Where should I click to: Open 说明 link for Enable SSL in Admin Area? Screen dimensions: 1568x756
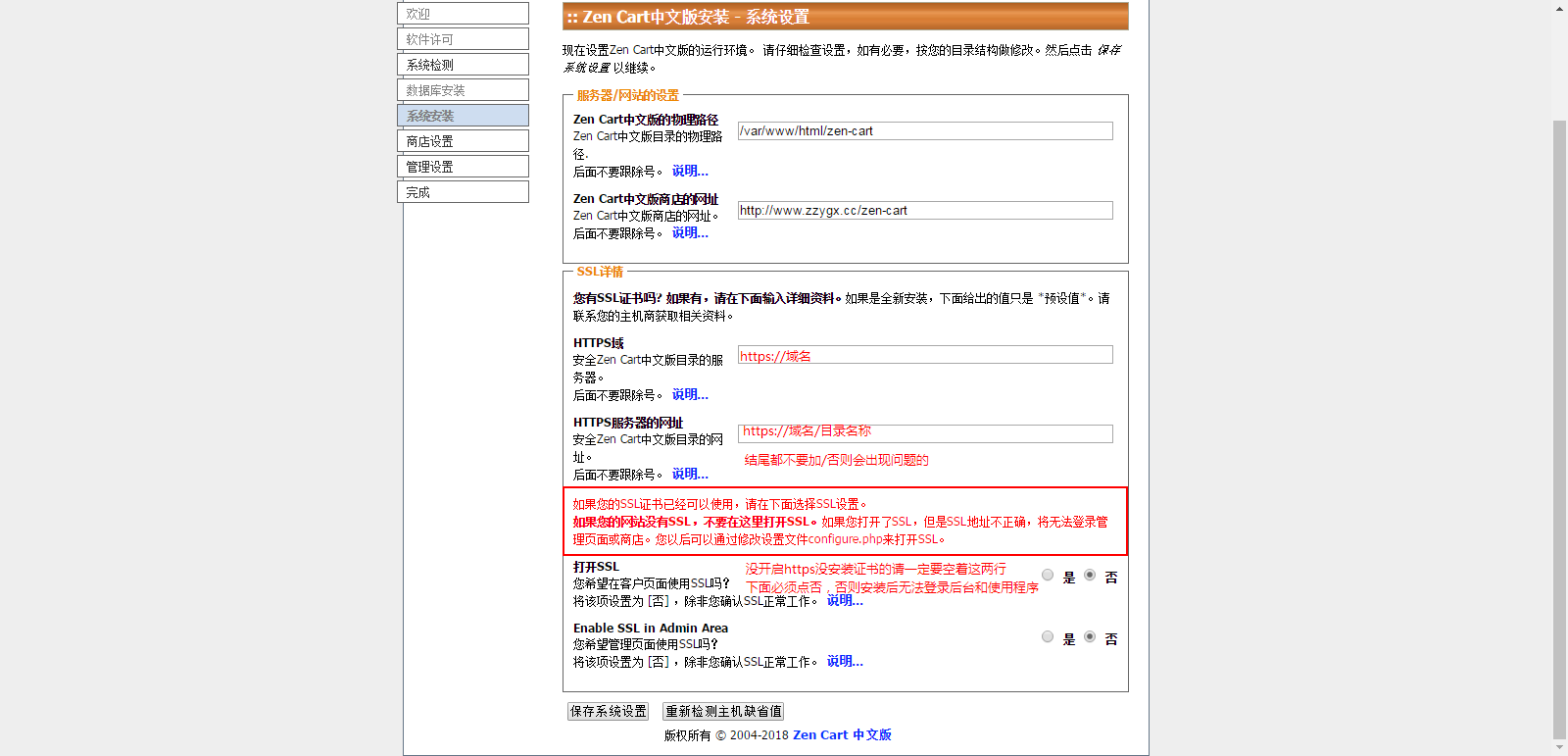coord(845,661)
